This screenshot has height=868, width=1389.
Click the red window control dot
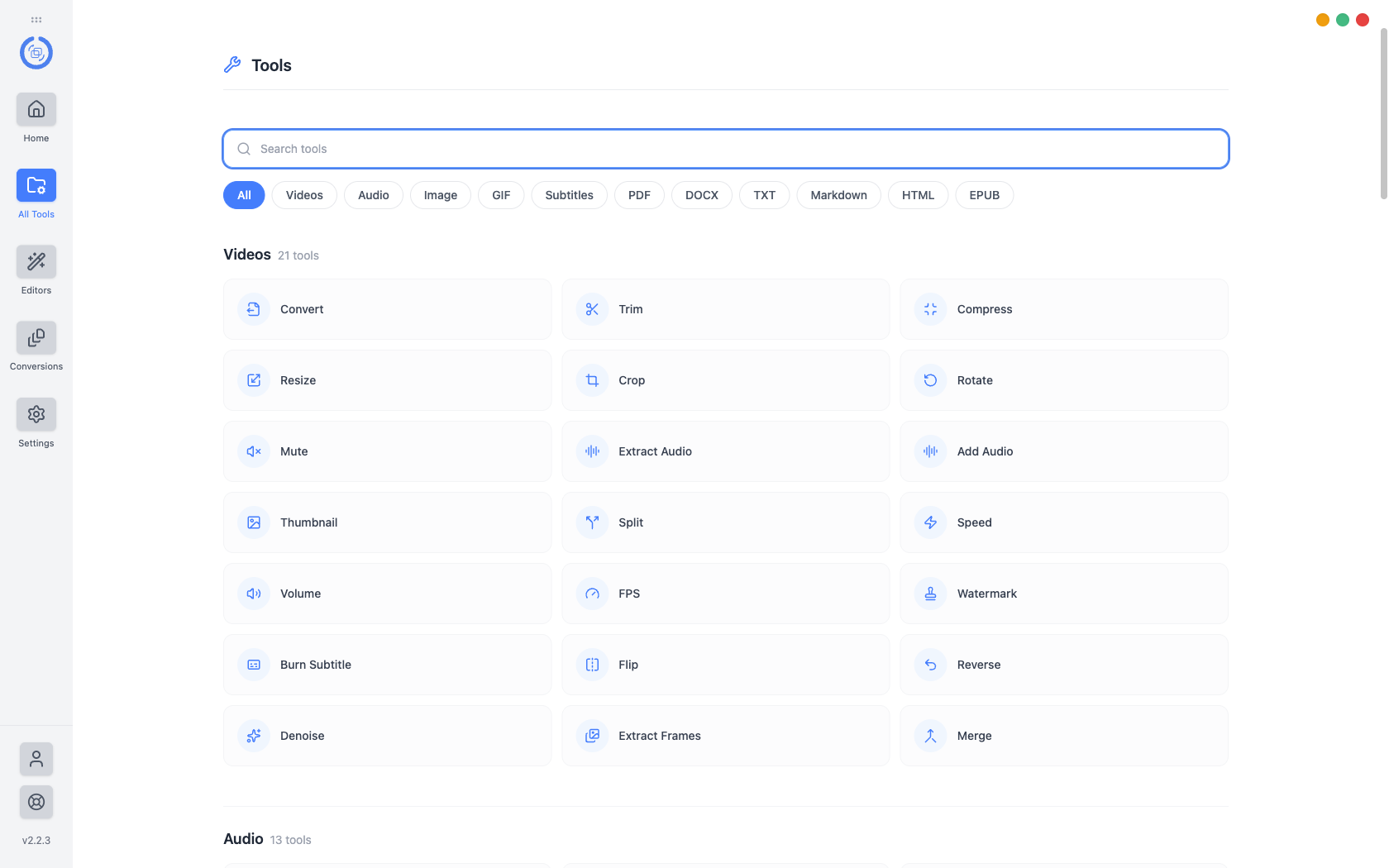(1363, 20)
